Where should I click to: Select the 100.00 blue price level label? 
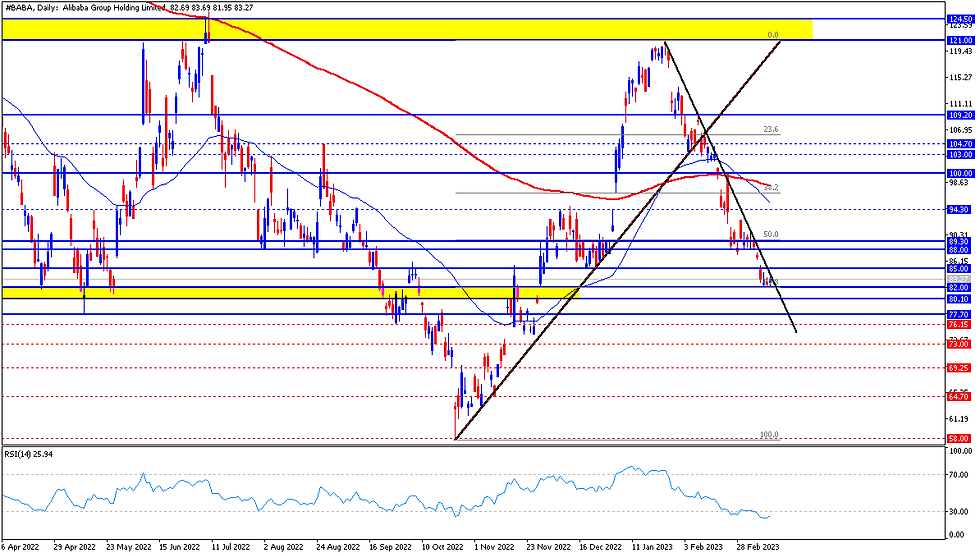pos(959,173)
